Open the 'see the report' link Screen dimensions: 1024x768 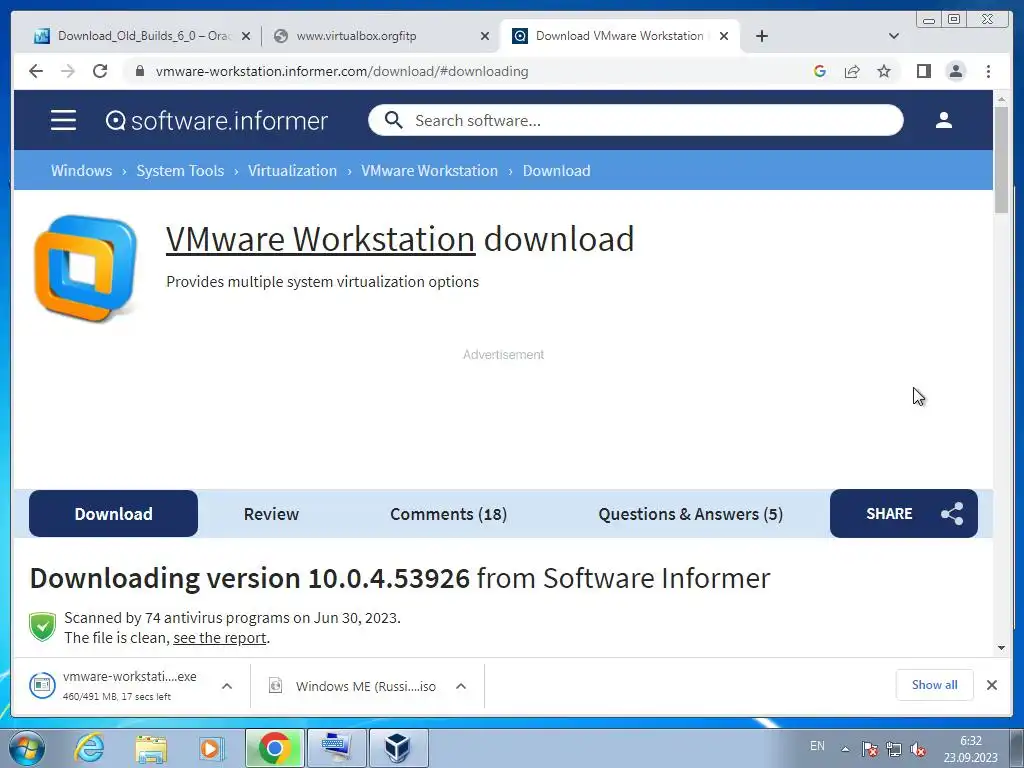click(219, 638)
